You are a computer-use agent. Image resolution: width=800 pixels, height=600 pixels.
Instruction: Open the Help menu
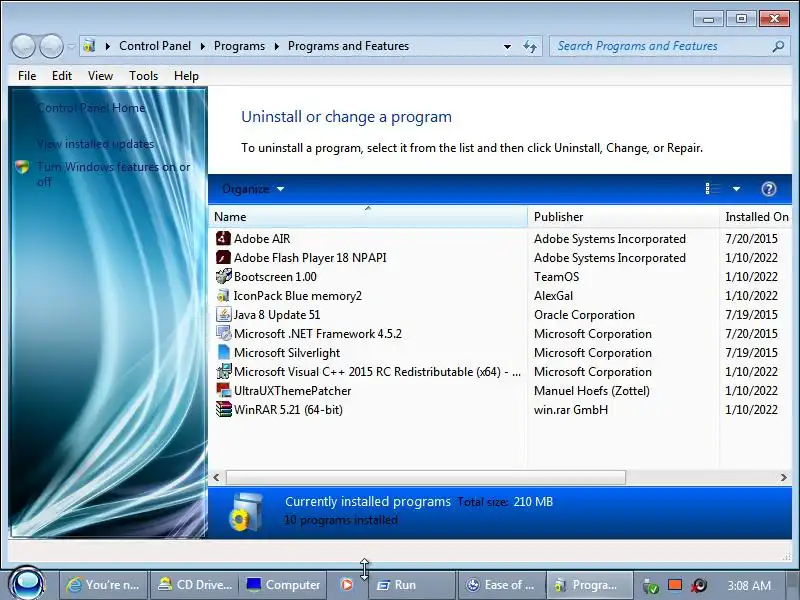186,76
